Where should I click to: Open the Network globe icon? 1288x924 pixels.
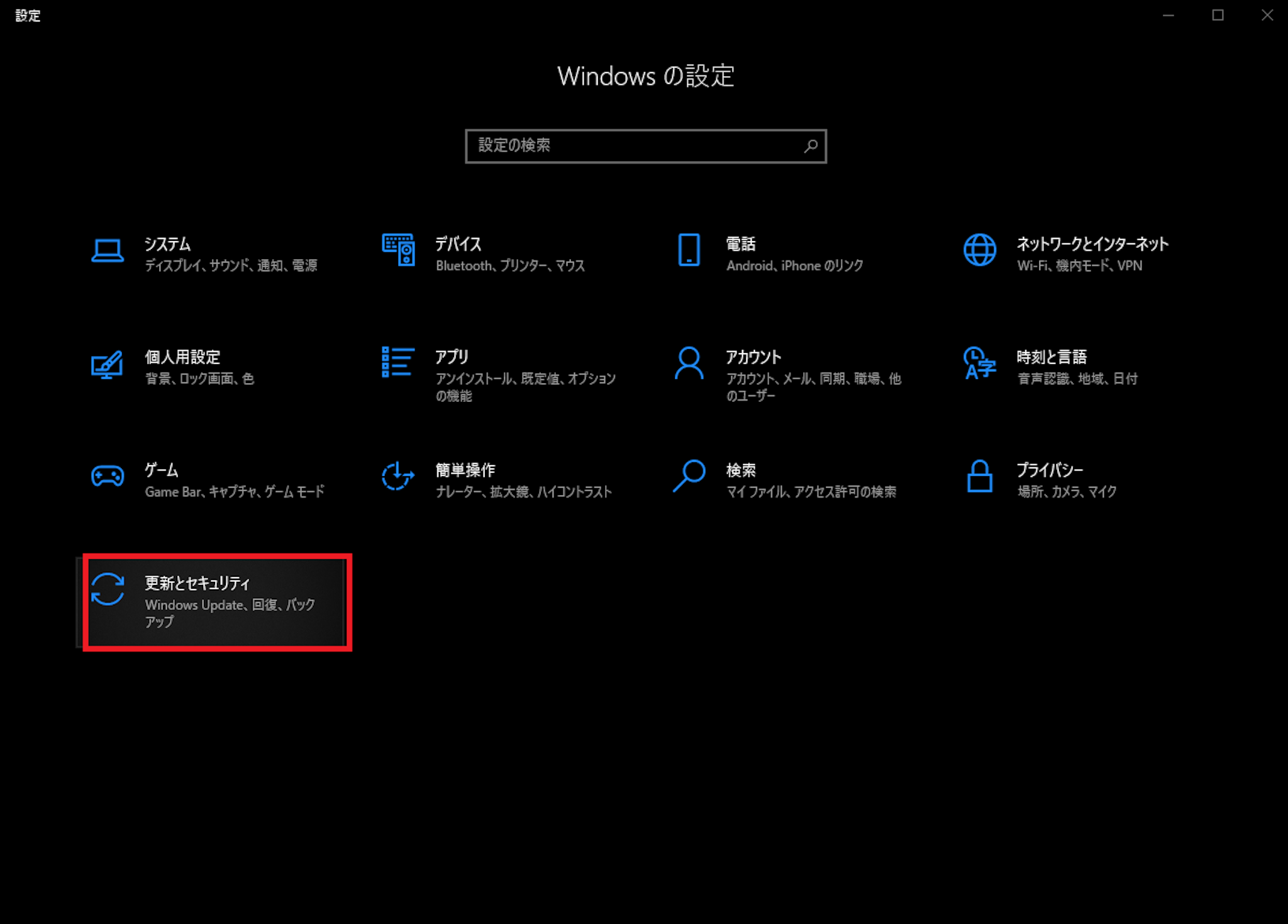(x=979, y=250)
